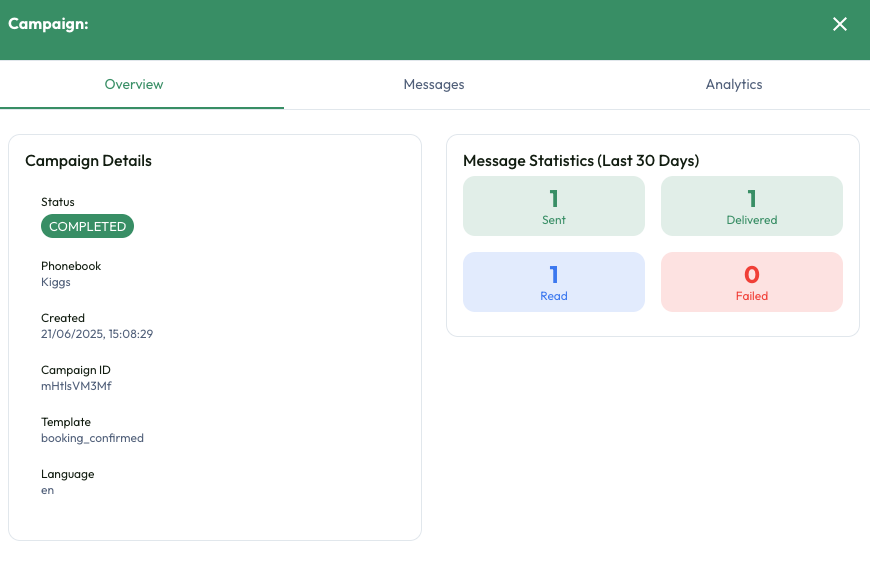
Task: Click the Template label
Action: pos(66,422)
